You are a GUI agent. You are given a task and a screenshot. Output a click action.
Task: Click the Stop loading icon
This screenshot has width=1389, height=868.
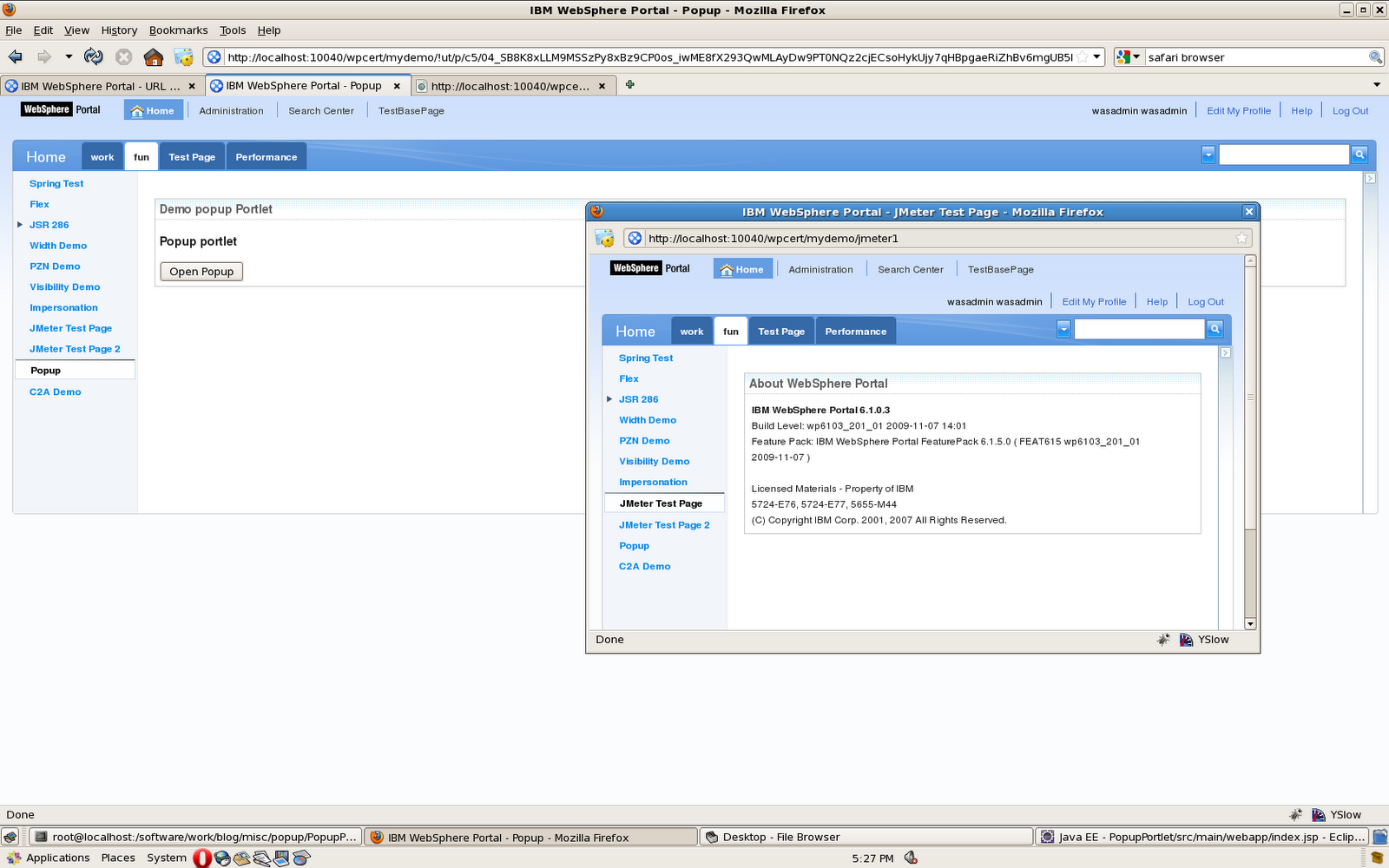pos(124,57)
